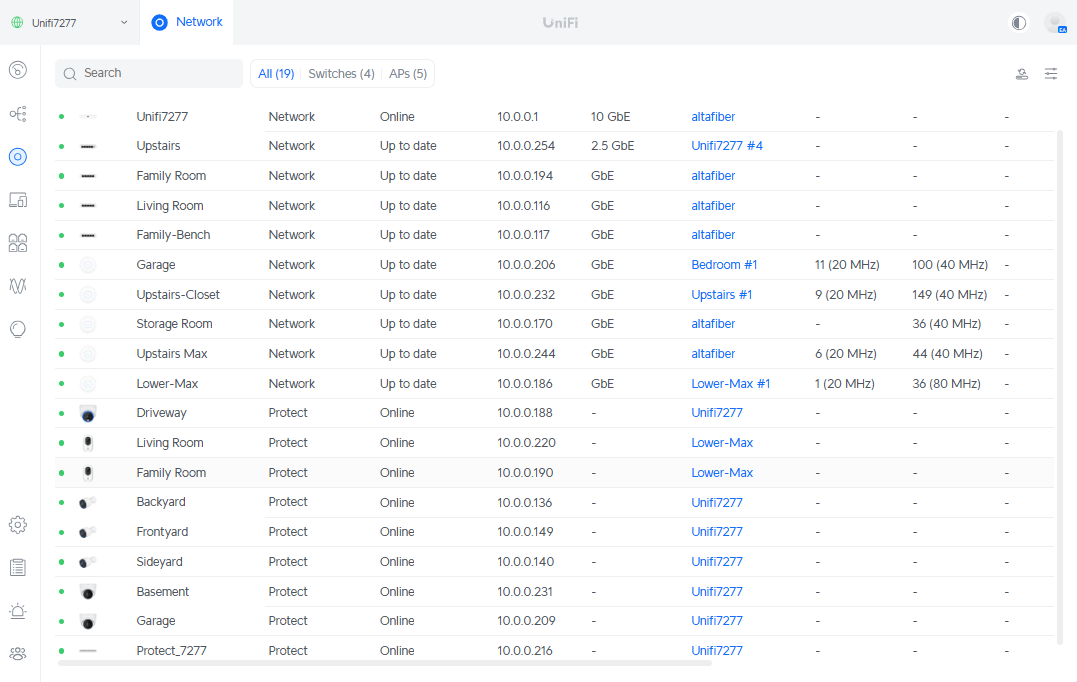The width and height of the screenshot is (1077, 682).
Task: Open the Insights waveform sidebar icon
Action: pos(18,286)
